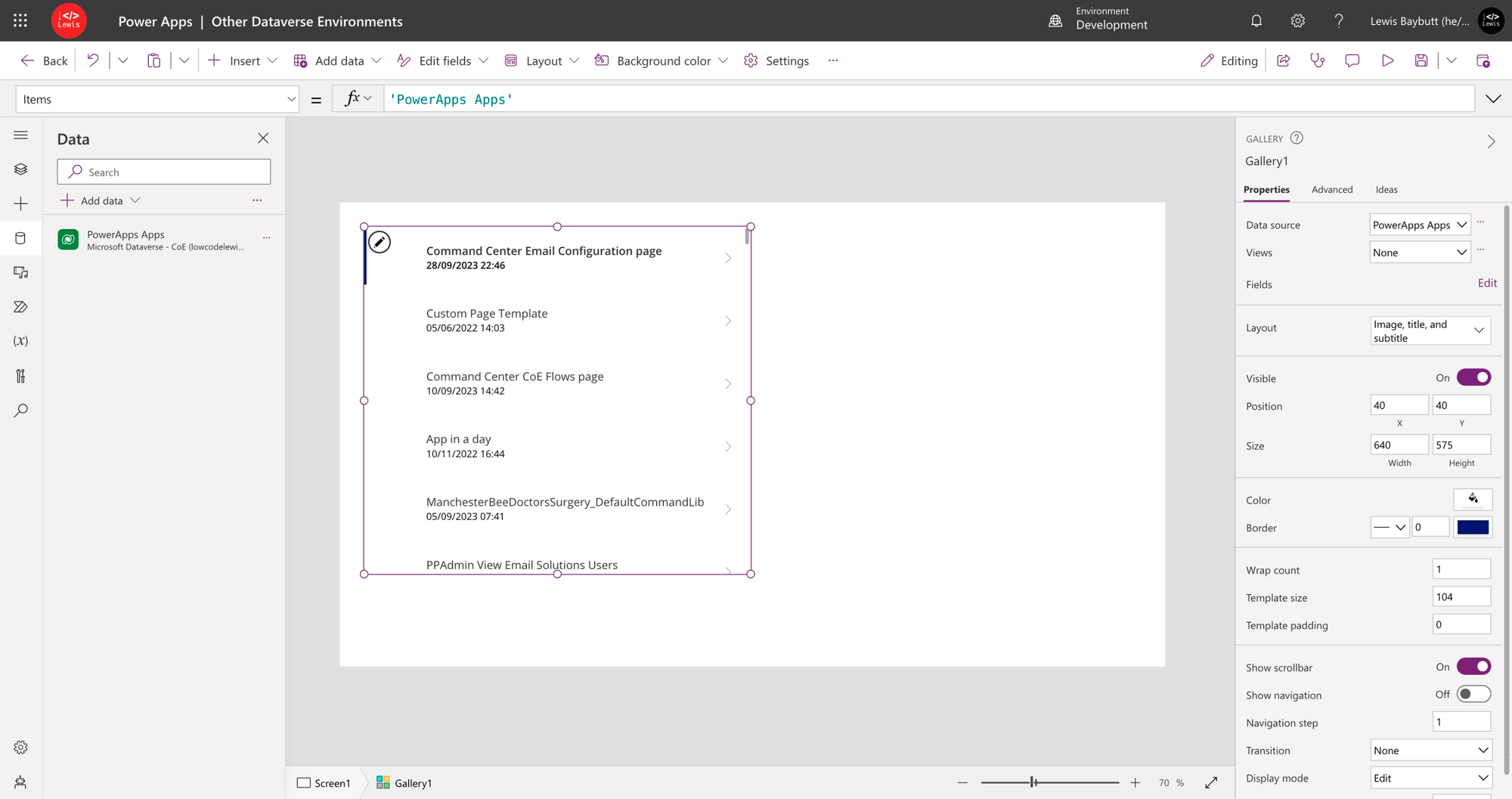Run the App checker stethoscope icon
This screenshot has height=799, width=1512.
[1318, 60]
